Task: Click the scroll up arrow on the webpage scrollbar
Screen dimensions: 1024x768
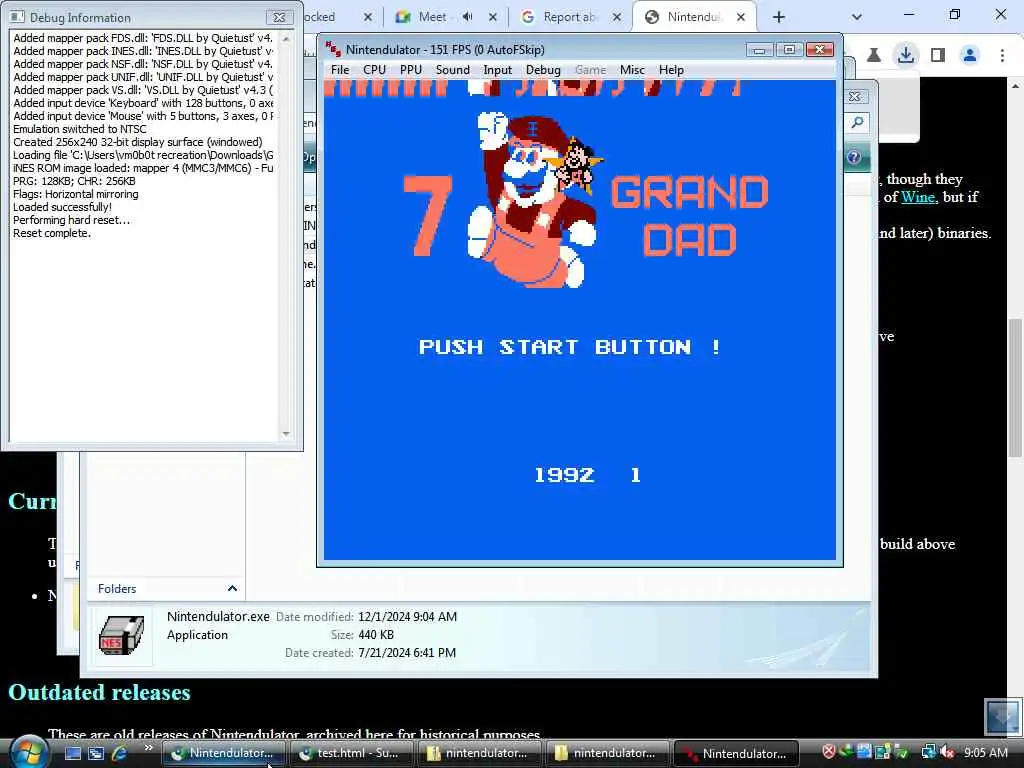Action: click(x=1015, y=86)
